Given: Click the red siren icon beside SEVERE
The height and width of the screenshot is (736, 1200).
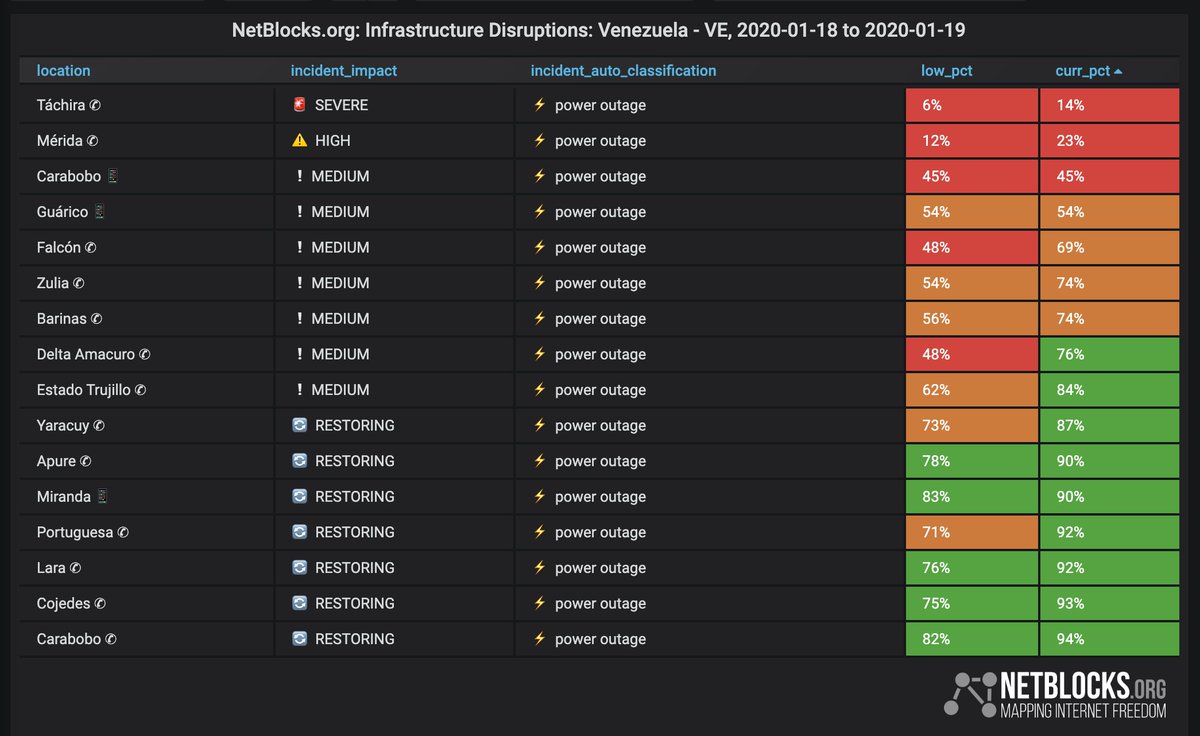Looking at the screenshot, I should [x=299, y=105].
